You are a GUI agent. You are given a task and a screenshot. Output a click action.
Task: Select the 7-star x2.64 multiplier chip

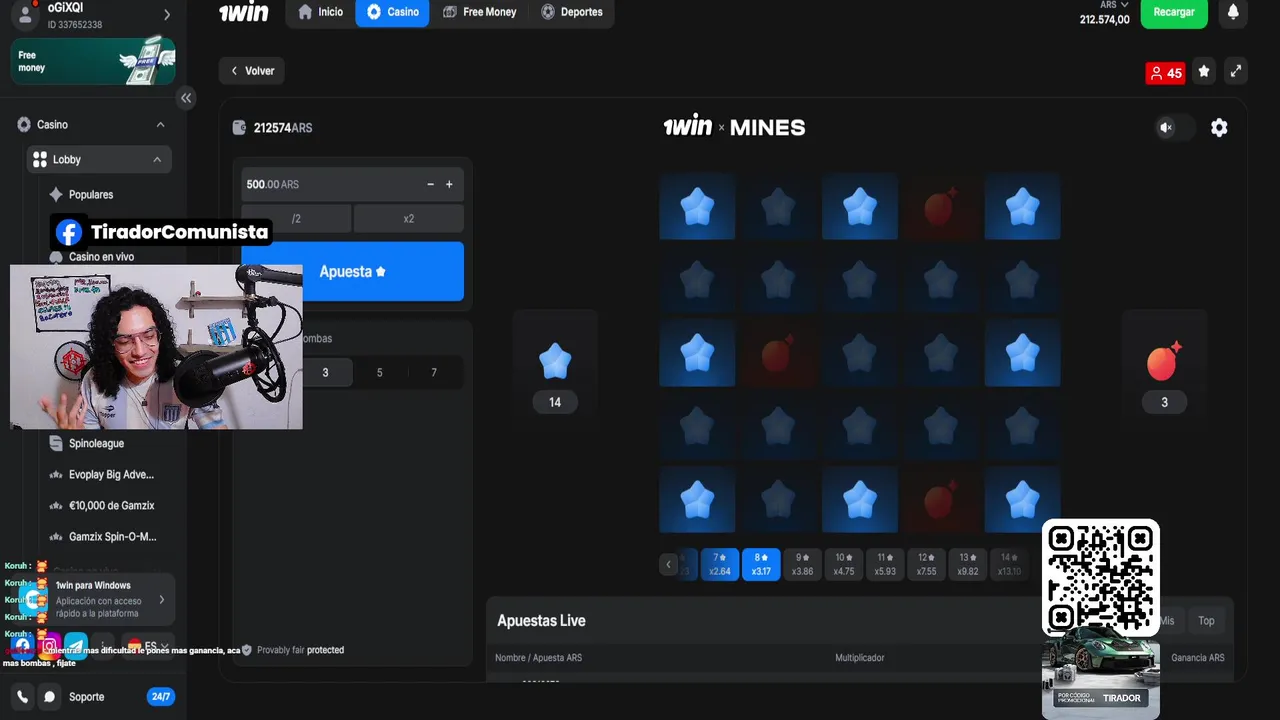click(x=720, y=565)
